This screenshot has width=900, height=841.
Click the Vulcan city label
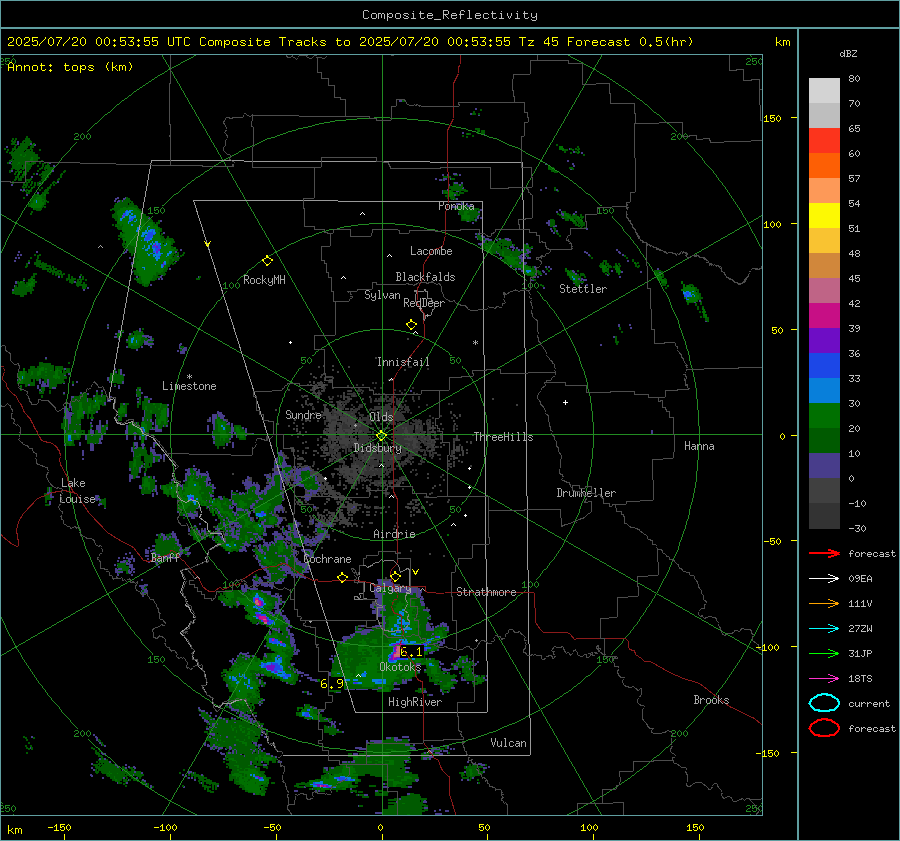(x=508, y=743)
